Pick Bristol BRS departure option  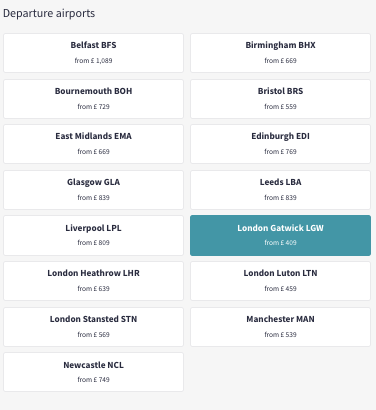tap(280, 99)
